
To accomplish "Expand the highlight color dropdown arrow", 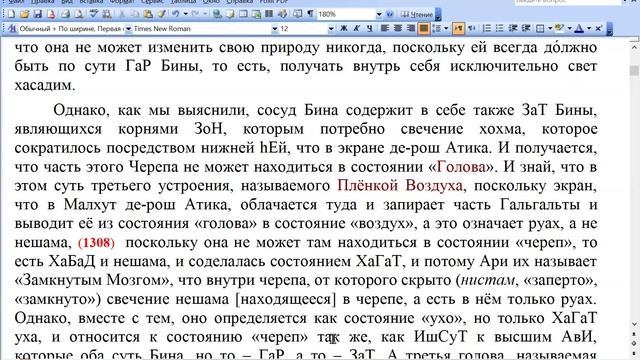I will [569, 28].
